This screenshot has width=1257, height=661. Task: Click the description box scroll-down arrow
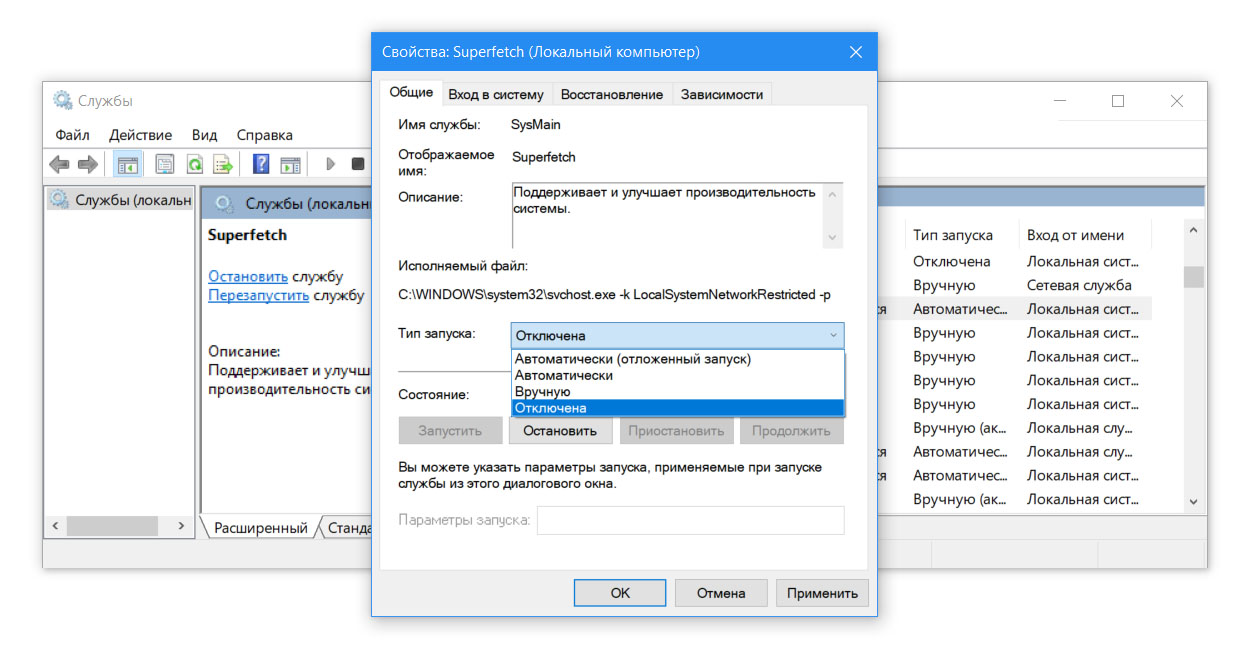832,238
